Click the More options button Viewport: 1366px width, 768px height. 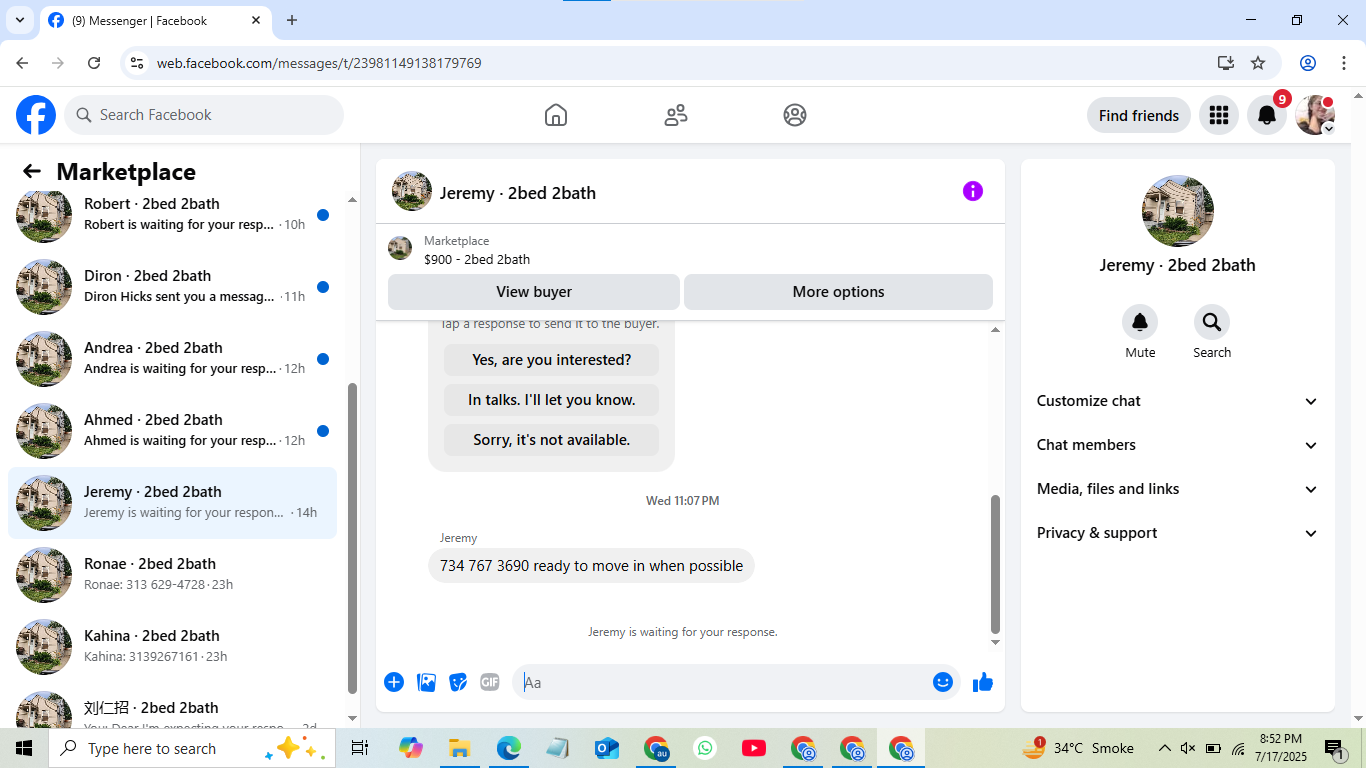coord(838,292)
